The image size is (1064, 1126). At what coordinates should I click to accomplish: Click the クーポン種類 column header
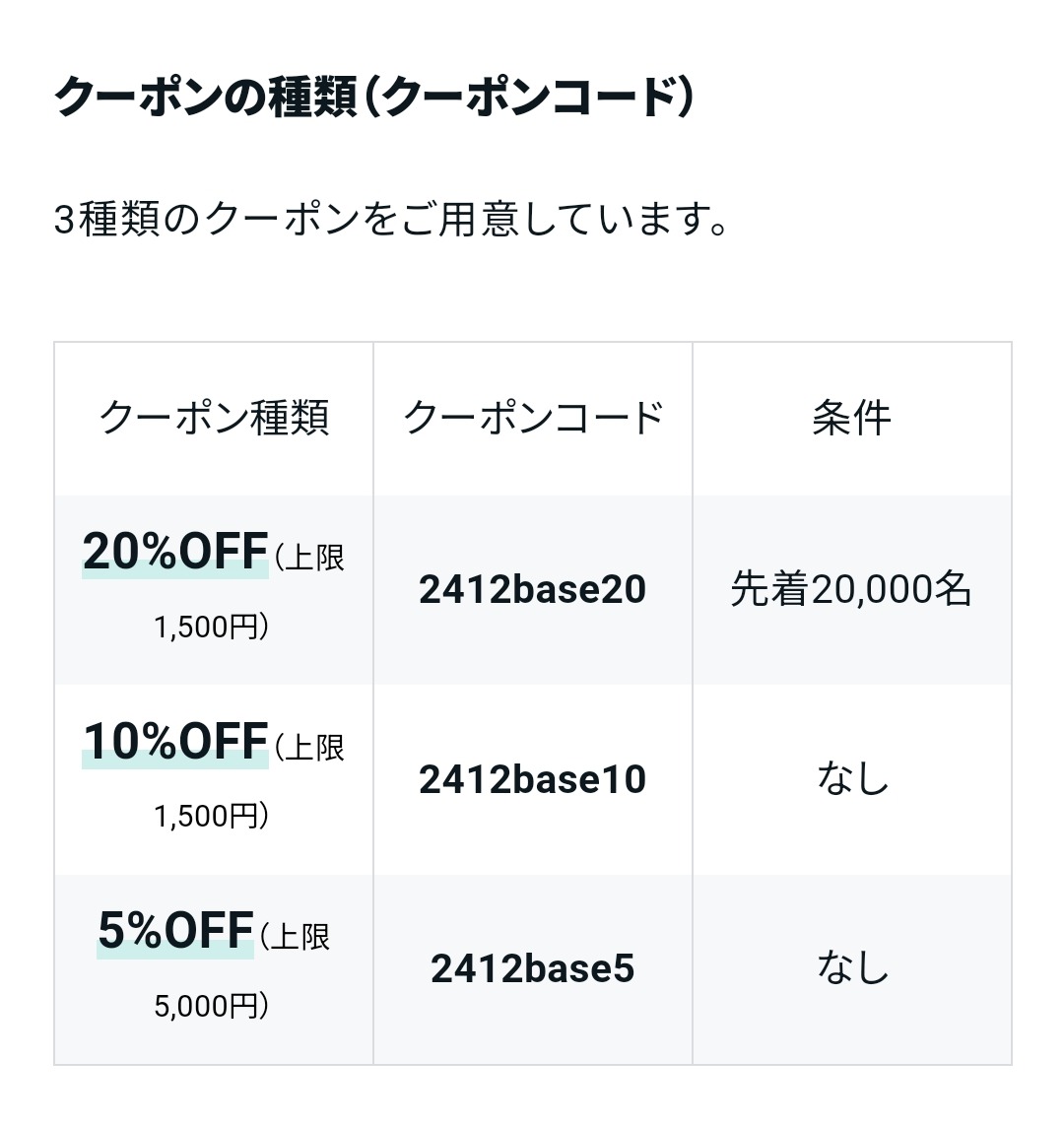(214, 418)
